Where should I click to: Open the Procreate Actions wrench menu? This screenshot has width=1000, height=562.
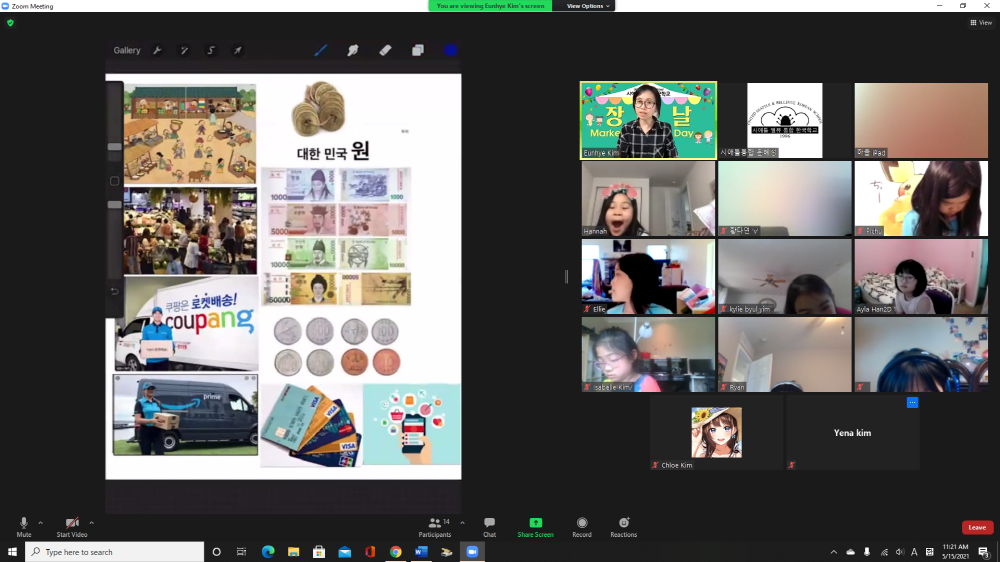pyautogui.click(x=157, y=50)
